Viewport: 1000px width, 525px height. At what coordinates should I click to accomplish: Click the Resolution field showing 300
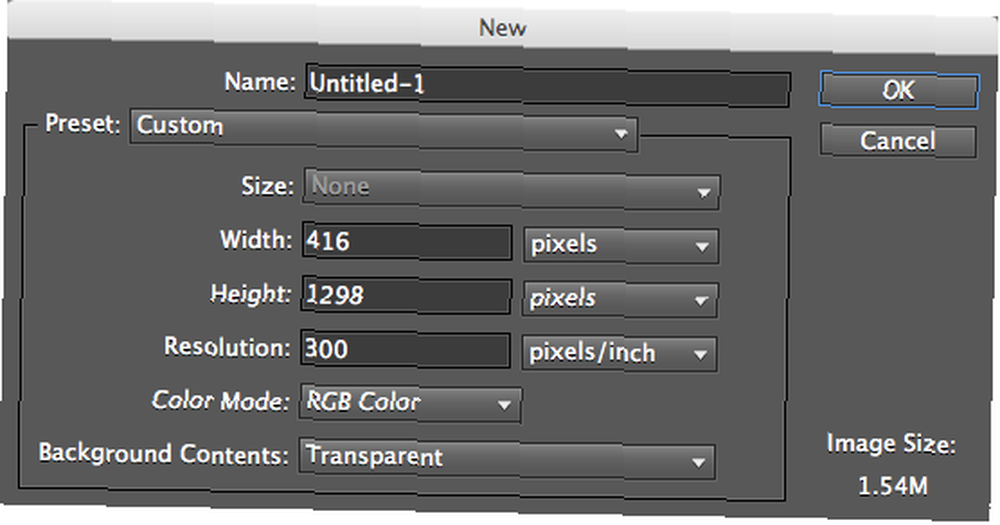405,349
